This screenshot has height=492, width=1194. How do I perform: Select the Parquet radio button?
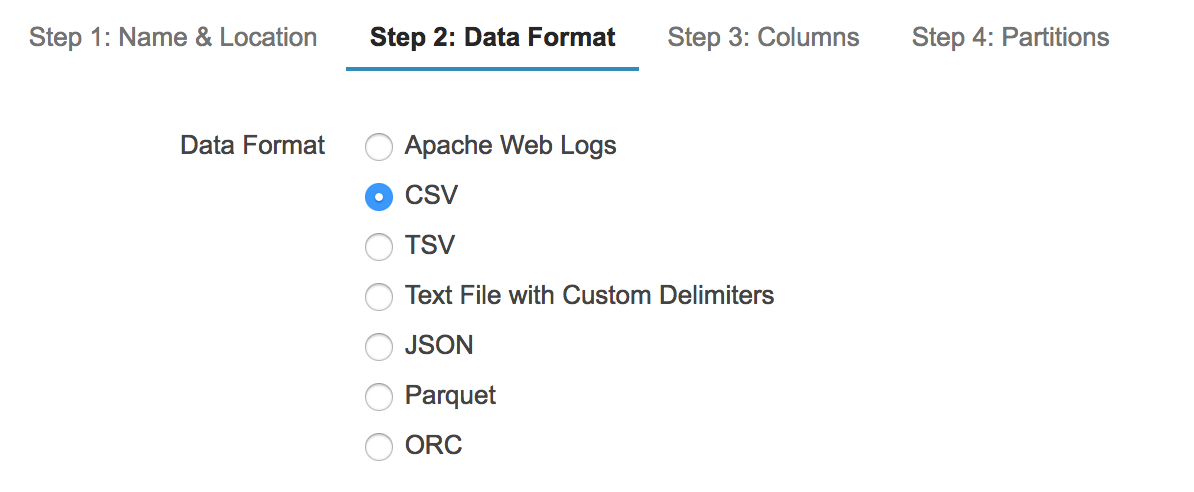tap(379, 397)
